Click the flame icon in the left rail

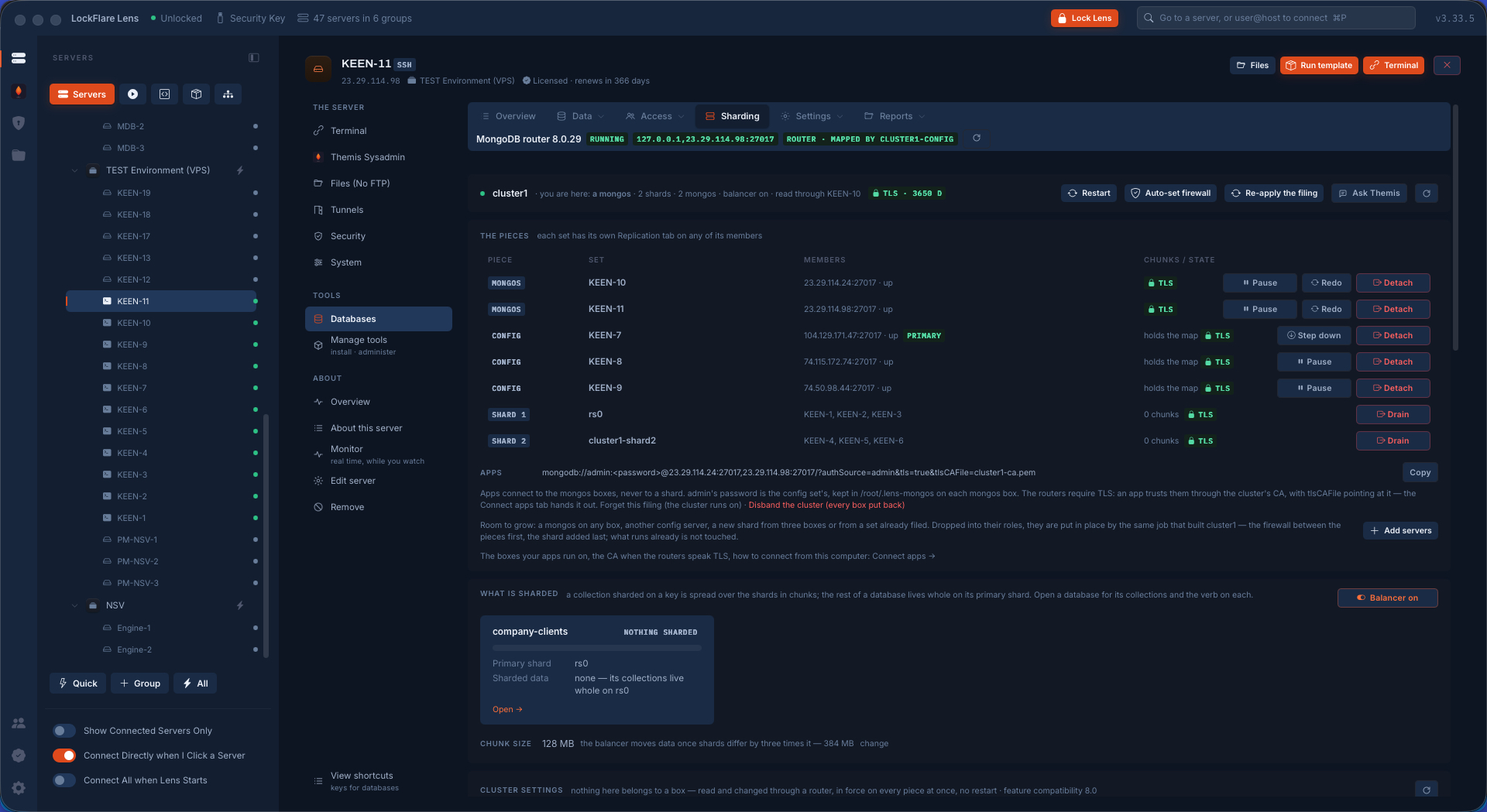(19, 91)
